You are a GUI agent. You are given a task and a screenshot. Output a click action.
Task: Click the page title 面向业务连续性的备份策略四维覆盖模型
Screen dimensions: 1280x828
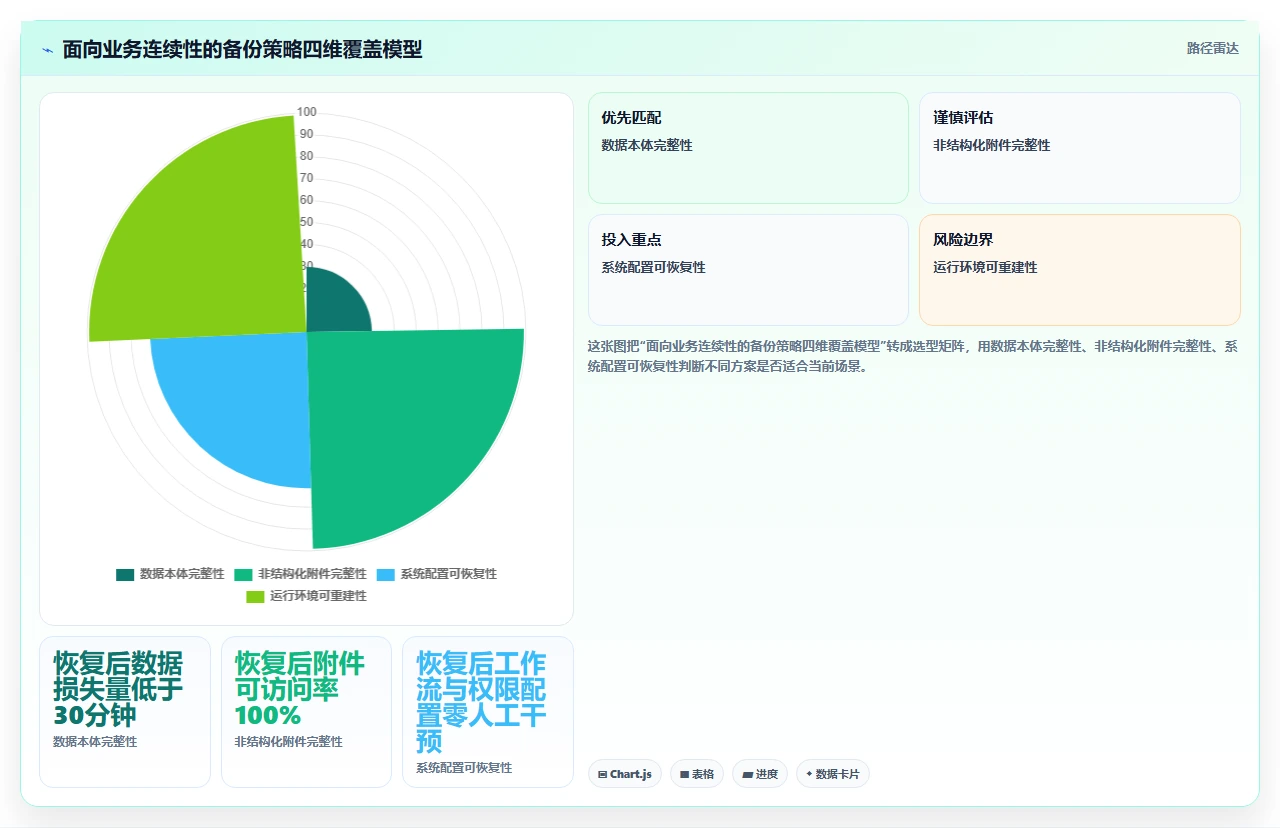click(242, 50)
